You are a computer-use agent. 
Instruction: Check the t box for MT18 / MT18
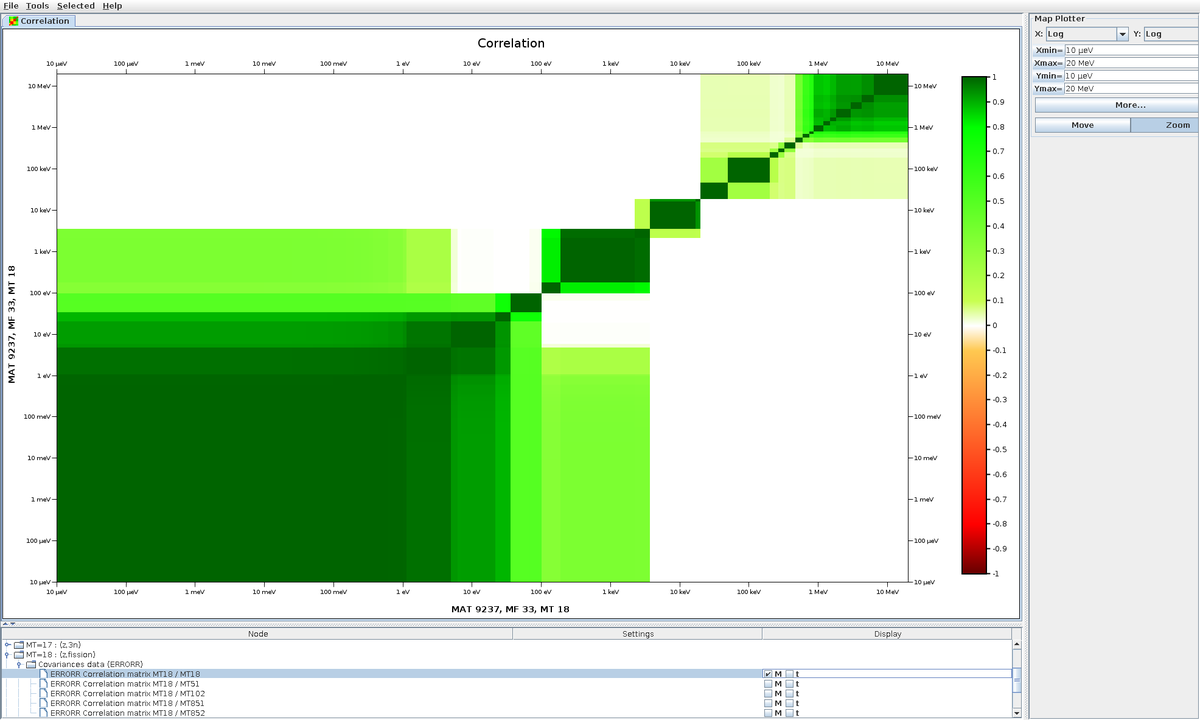790,674
